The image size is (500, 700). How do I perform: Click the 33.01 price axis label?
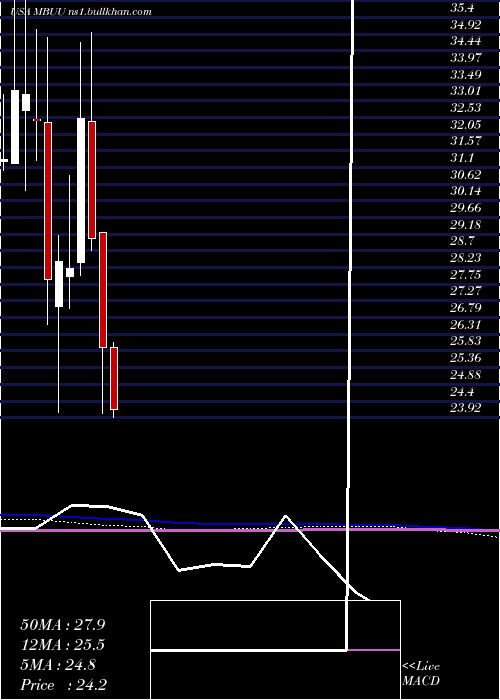(466, 91)
